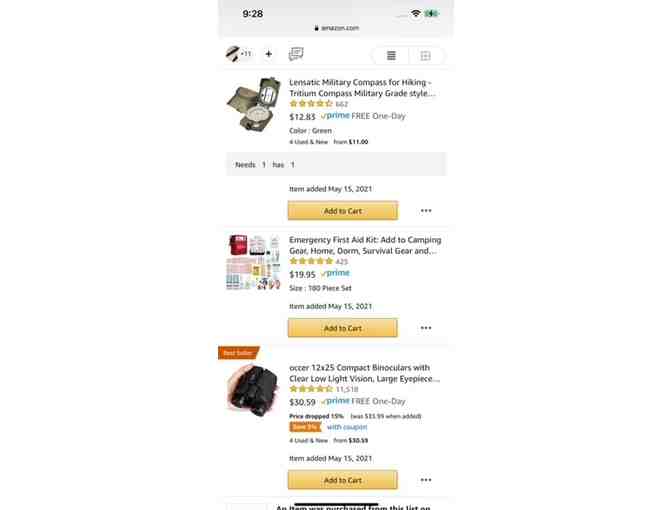The image size is (672, 510).
Task: Tap the amazon.com address bar
Action: pos(336,28)
